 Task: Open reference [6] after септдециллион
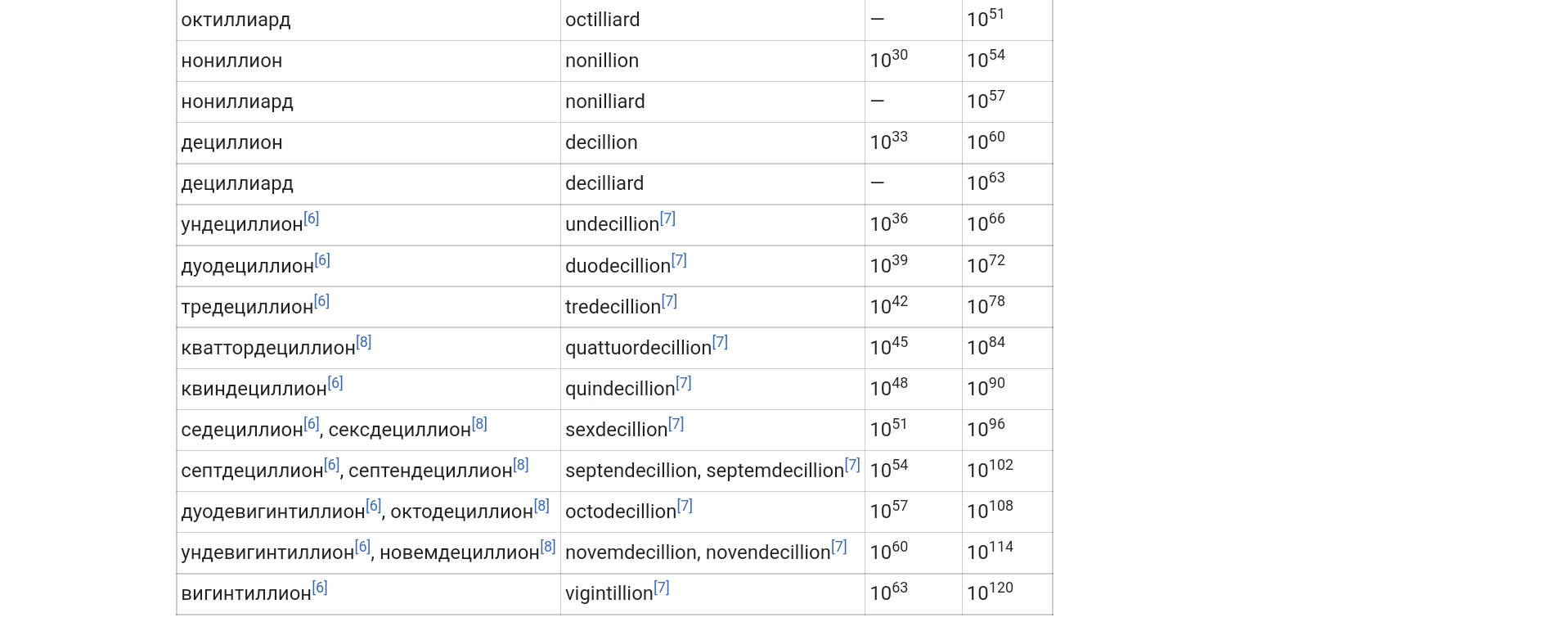point(331,465)
